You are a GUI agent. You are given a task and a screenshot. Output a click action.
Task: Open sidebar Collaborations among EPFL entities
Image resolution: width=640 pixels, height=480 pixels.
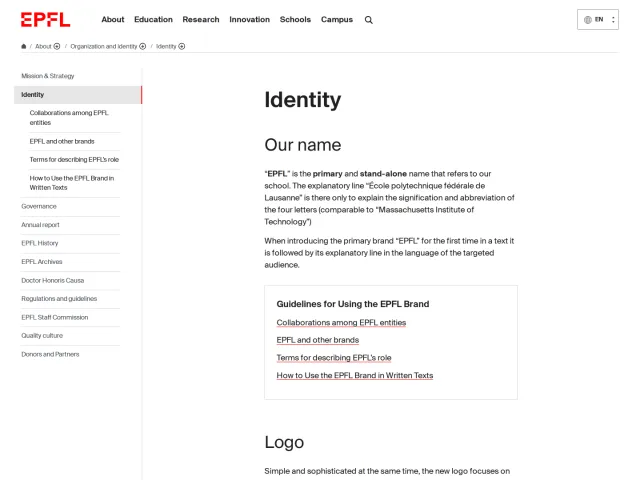(69, 118)
